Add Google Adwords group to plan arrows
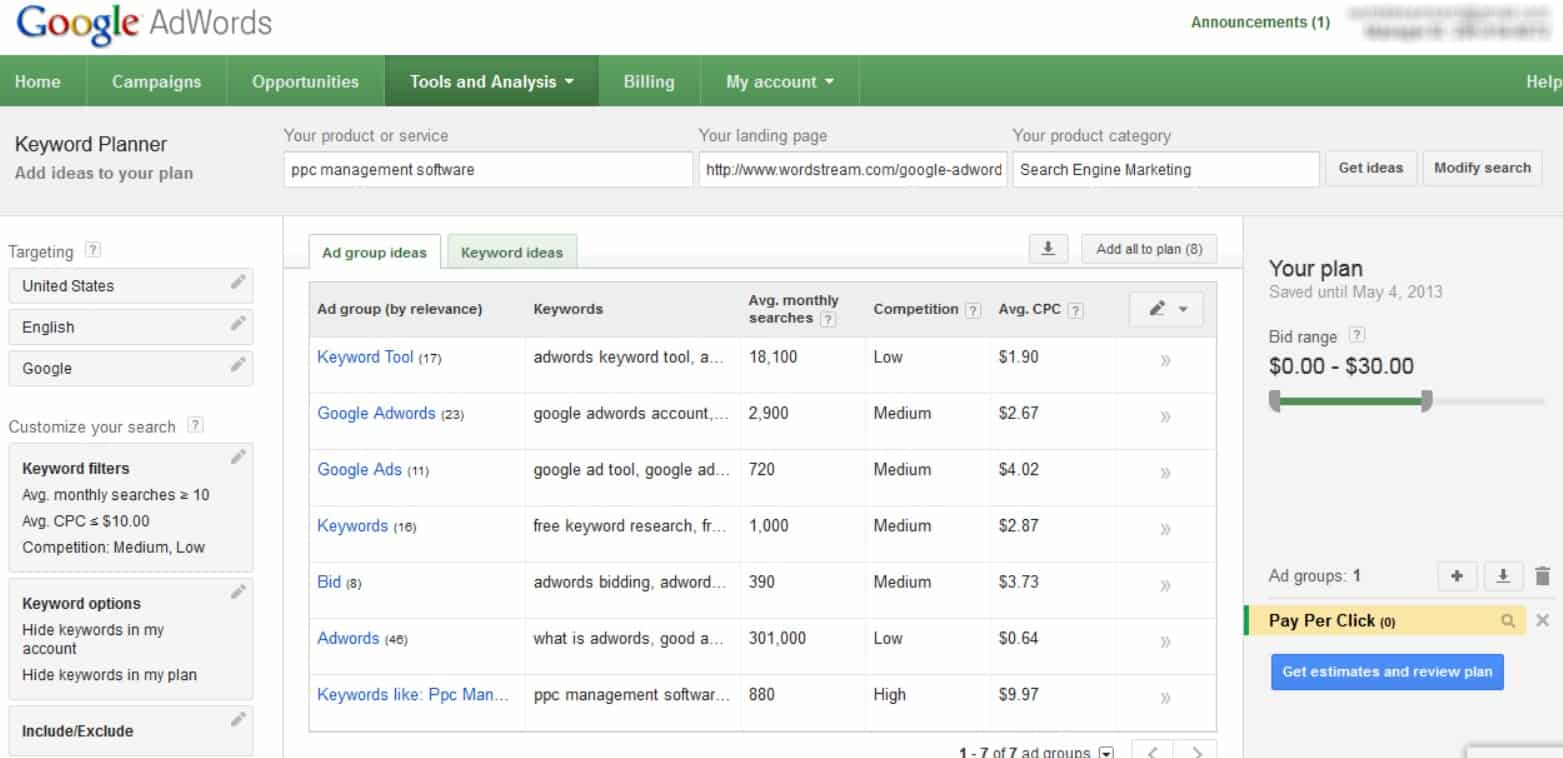 point(1165,417)
